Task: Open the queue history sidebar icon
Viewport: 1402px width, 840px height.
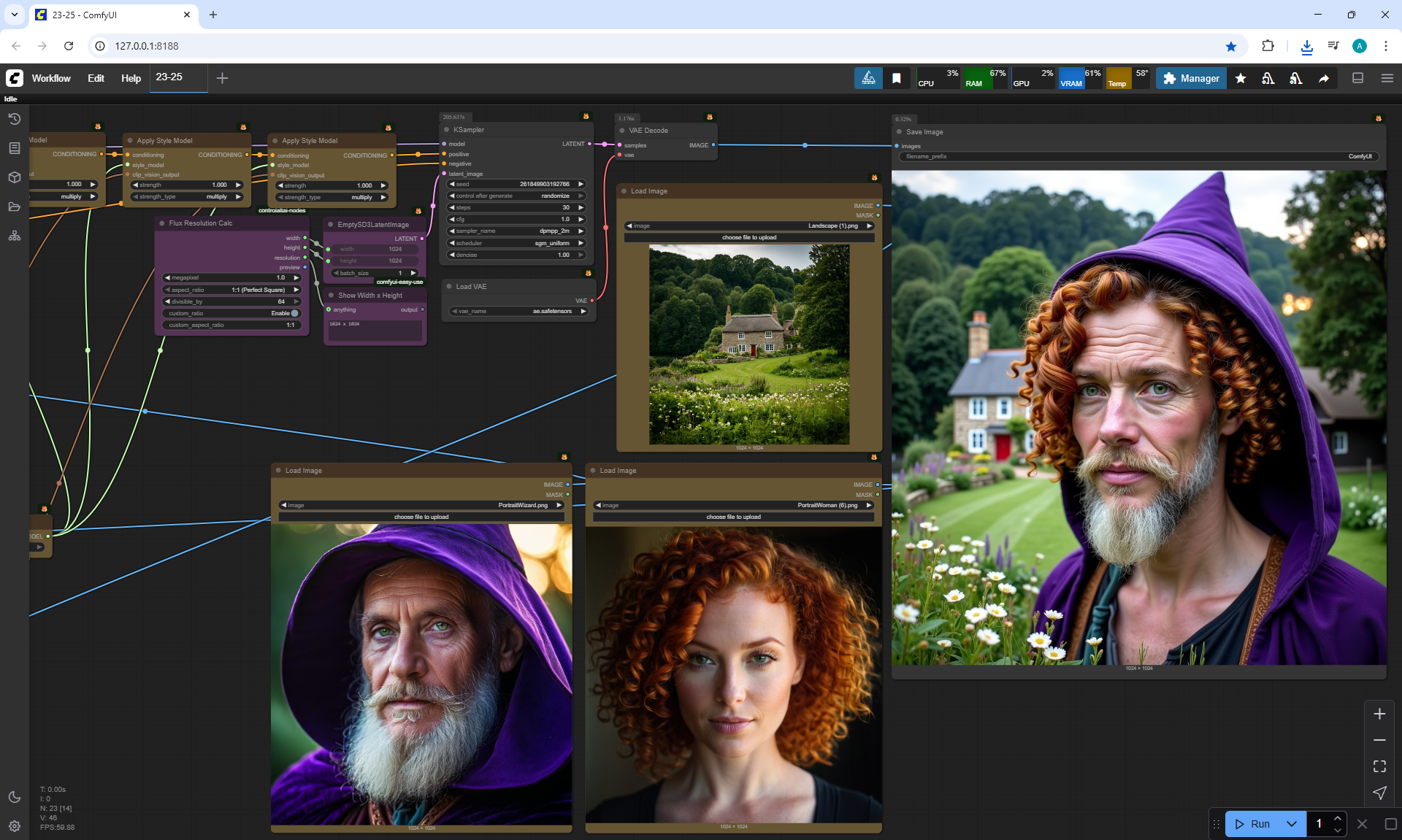Action: coord(14,119)
